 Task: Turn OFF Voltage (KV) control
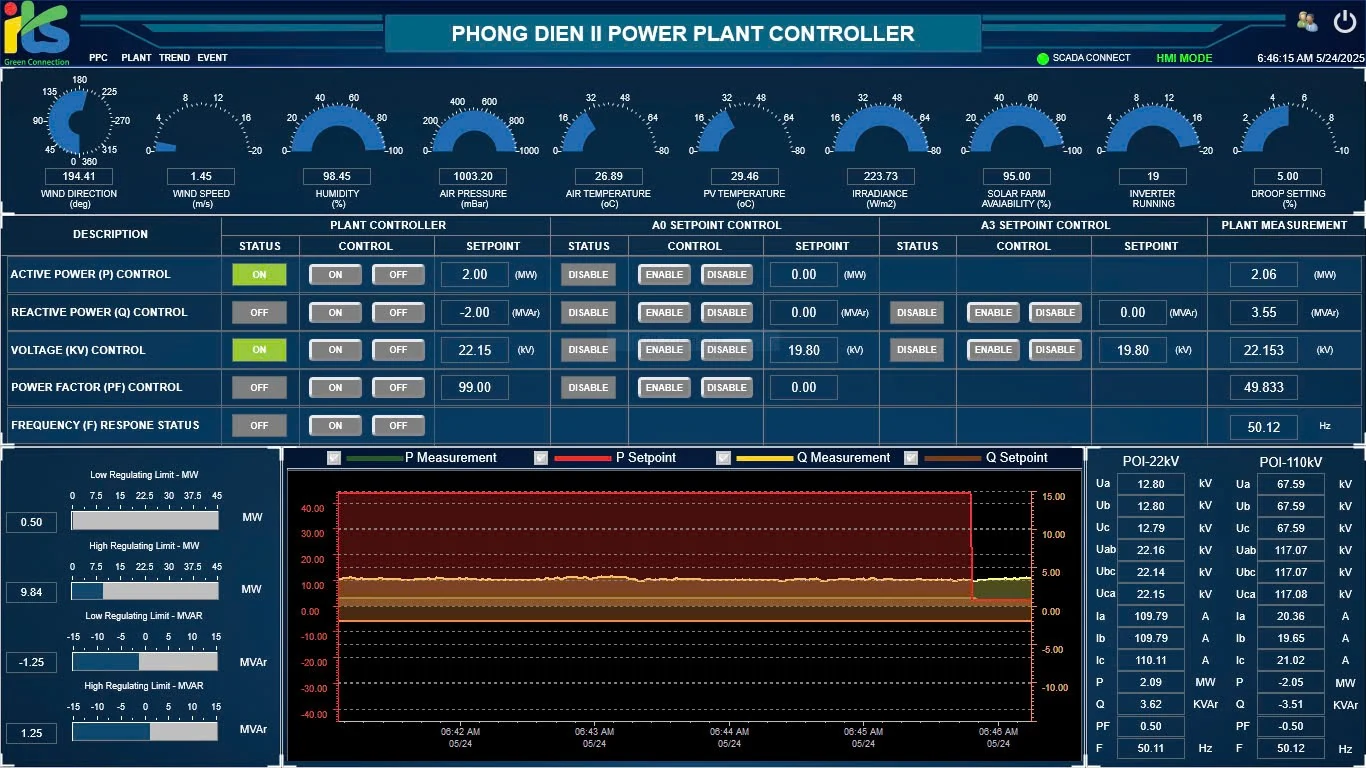[398, 350]
